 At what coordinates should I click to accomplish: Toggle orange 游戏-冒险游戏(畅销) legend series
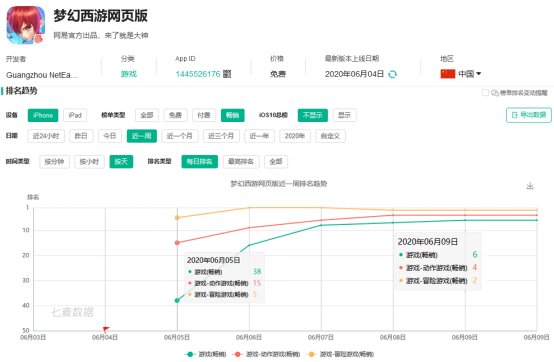[x=340, y=354]
